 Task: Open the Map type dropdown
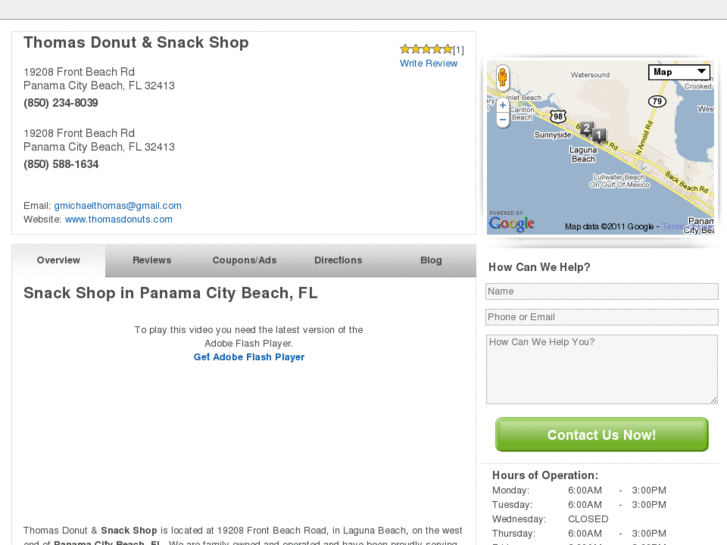[x=679, y=72]
